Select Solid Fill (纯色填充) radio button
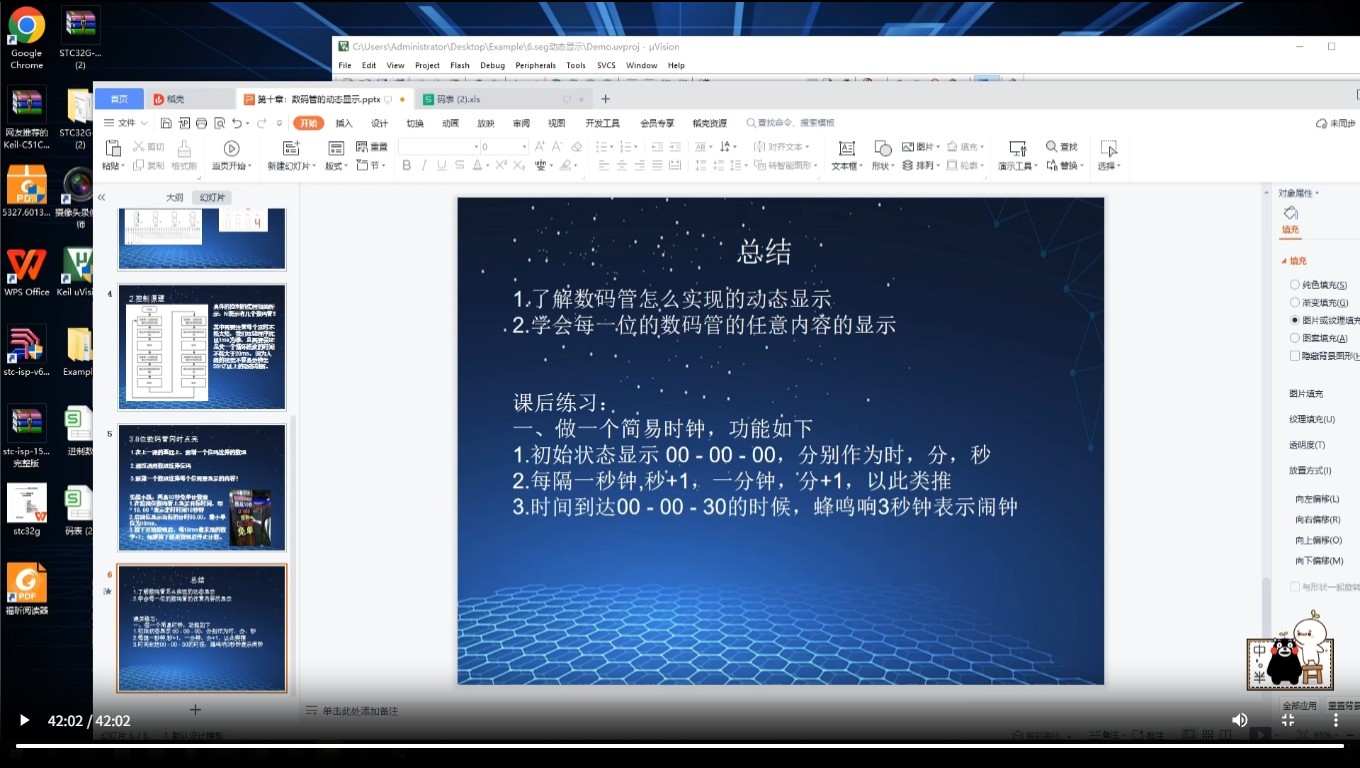The image size is (1360, 768). (1296, 285)
